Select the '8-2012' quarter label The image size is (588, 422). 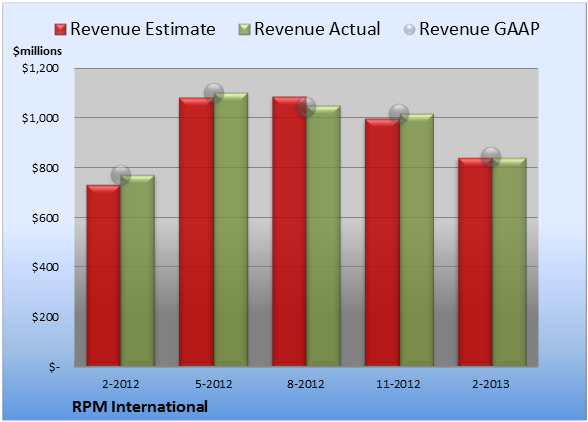click(306, 384)
